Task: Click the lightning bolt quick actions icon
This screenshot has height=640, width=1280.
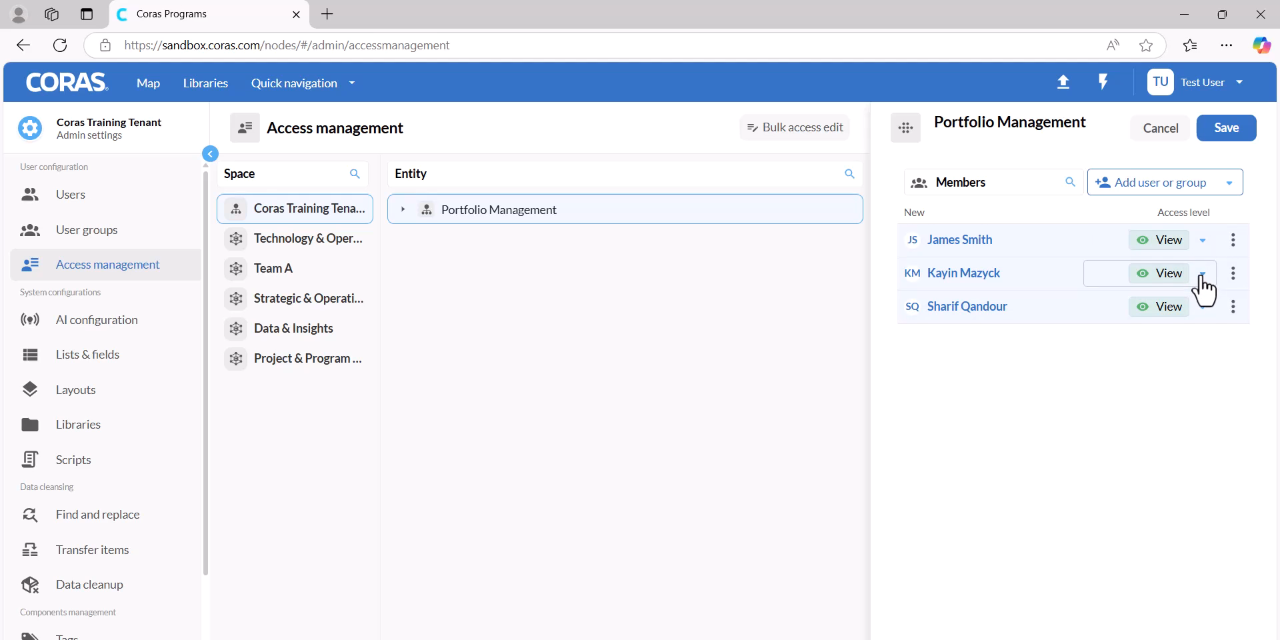Action: (x=1103, y=83)
